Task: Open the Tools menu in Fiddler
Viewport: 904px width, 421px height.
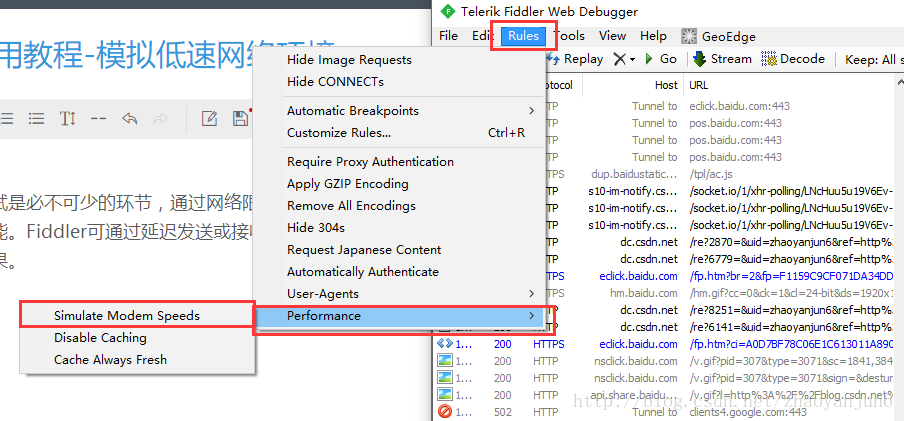Action: (570, 36)
